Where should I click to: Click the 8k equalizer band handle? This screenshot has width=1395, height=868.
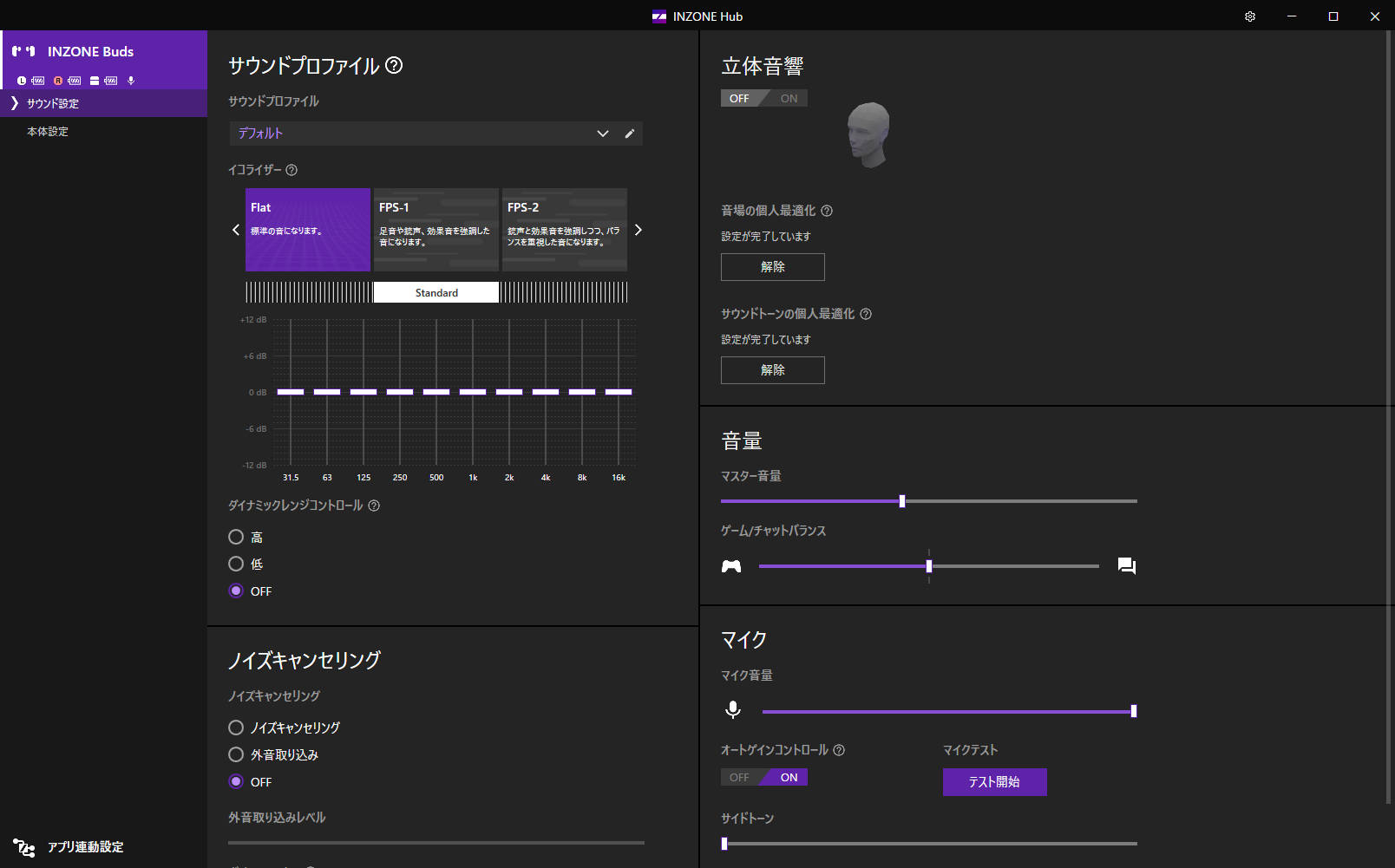[582, 392]
